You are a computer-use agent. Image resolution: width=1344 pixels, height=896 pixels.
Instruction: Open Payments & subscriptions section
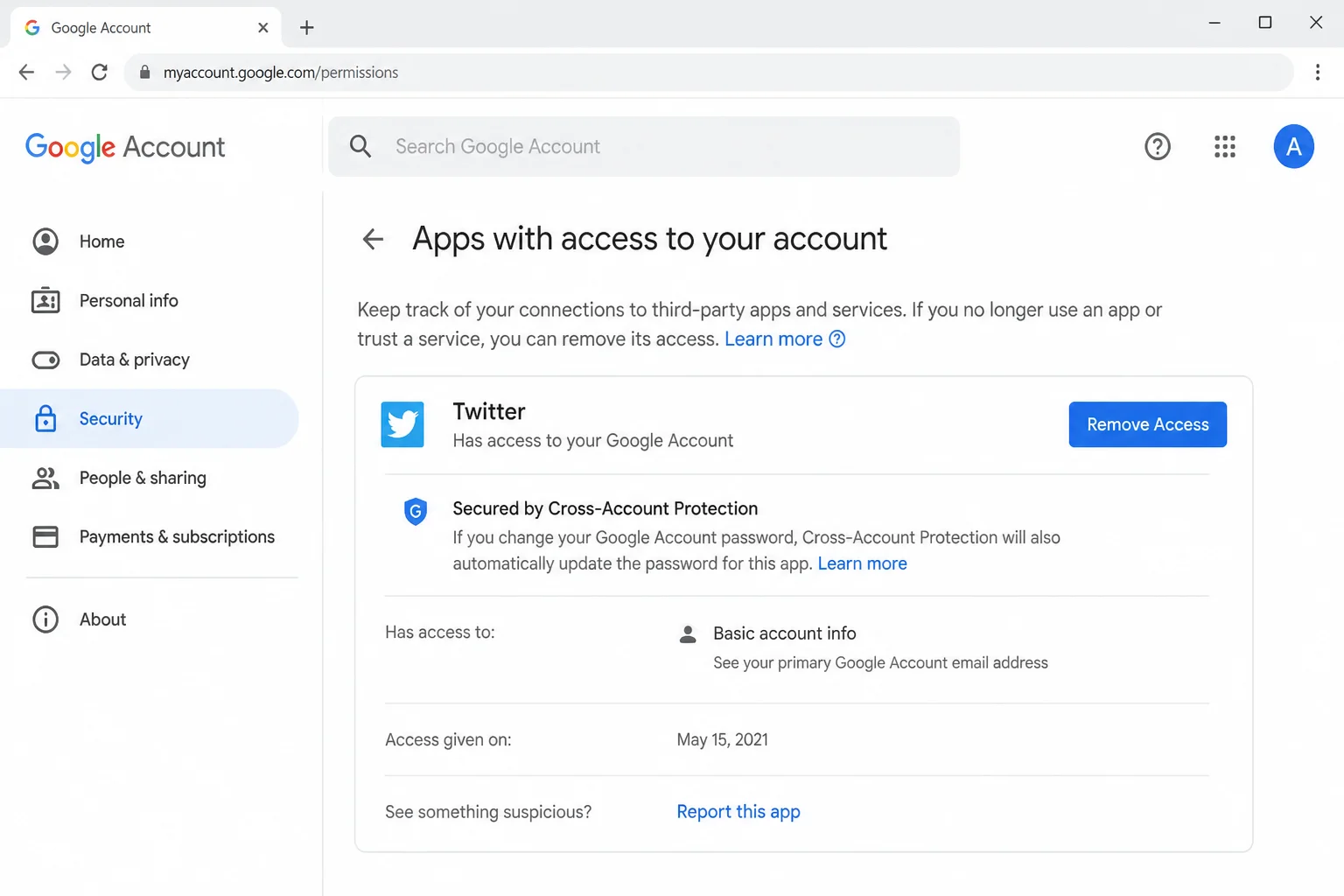[149, 536]
